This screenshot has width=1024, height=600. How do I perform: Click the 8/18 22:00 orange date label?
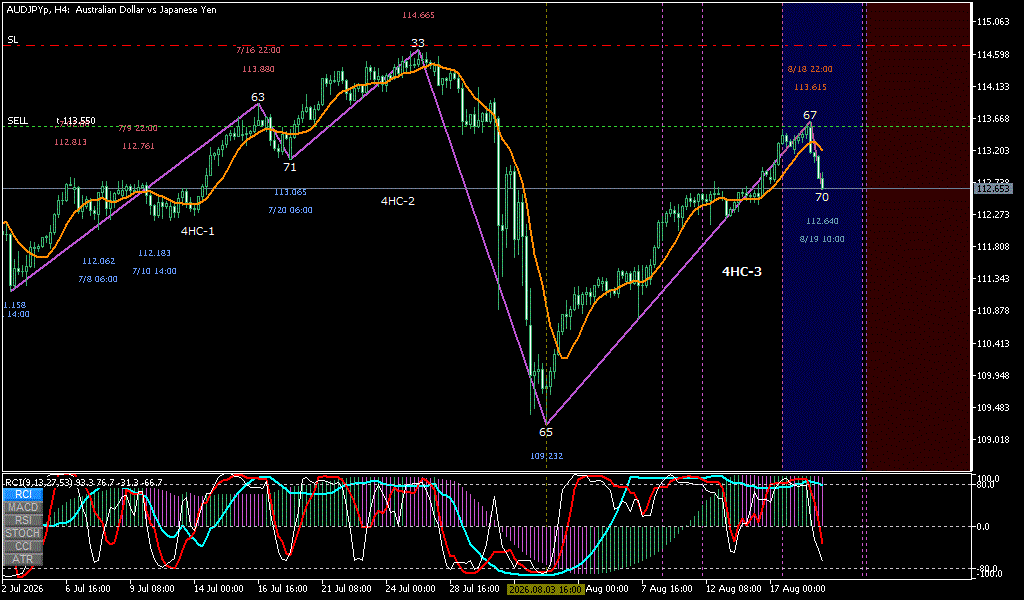pyautogui.click(x=810, y=69)
